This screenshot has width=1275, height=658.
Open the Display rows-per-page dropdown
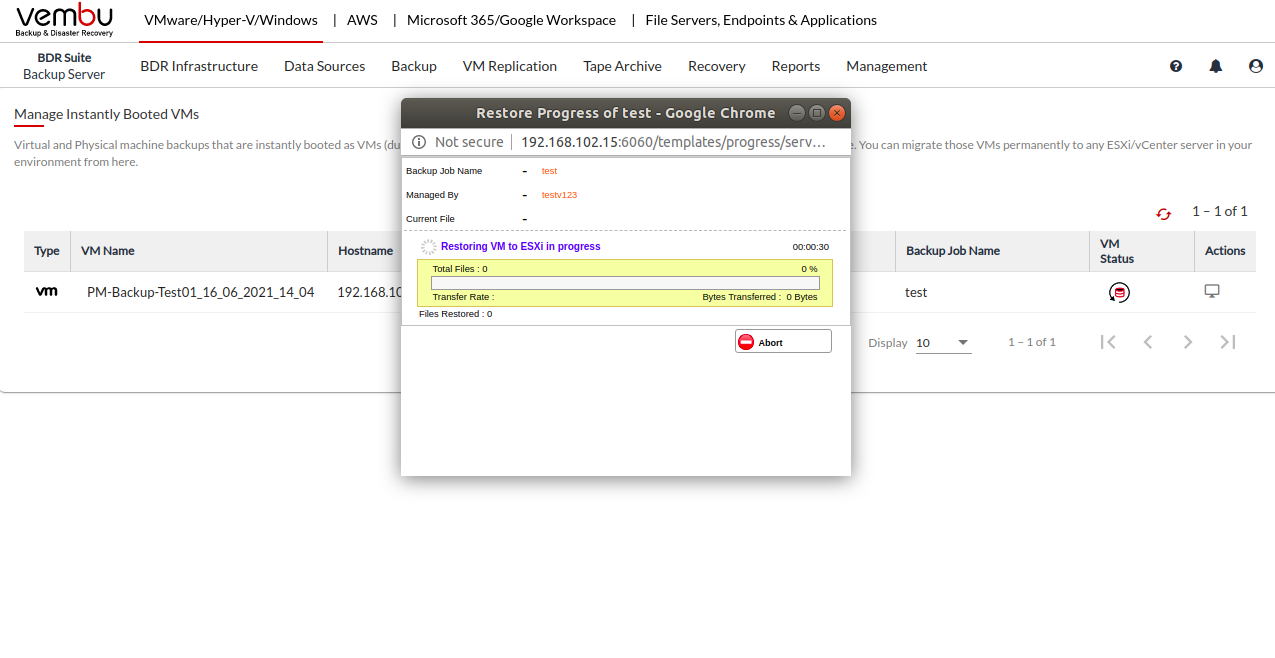coord(943,343)
